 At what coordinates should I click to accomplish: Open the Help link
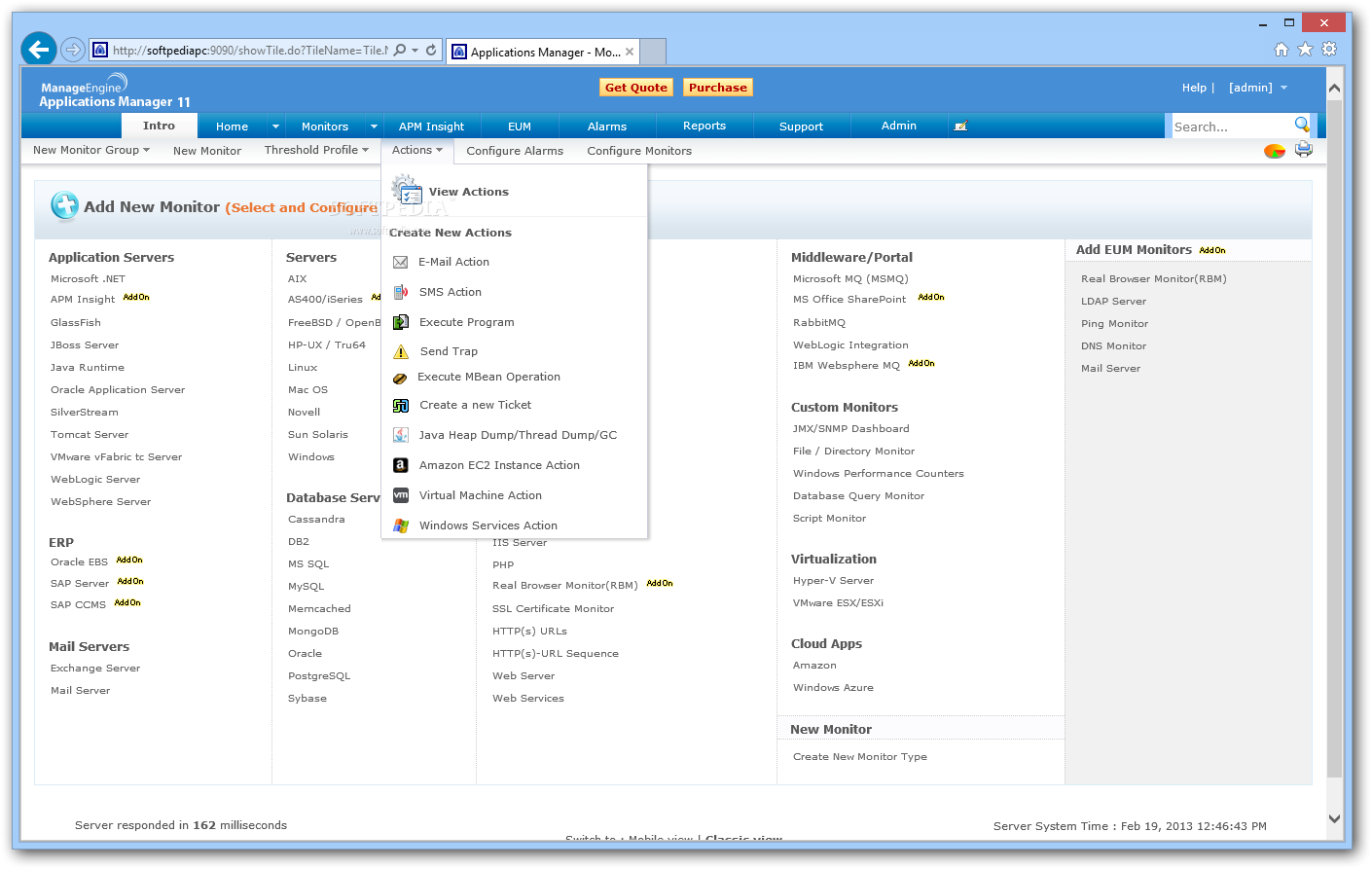pos(1194,88)
